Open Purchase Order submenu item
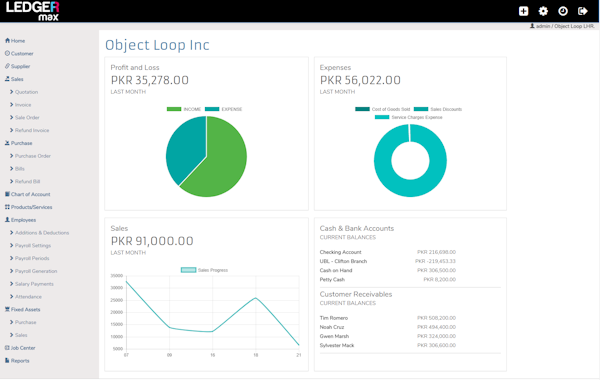 33,156
